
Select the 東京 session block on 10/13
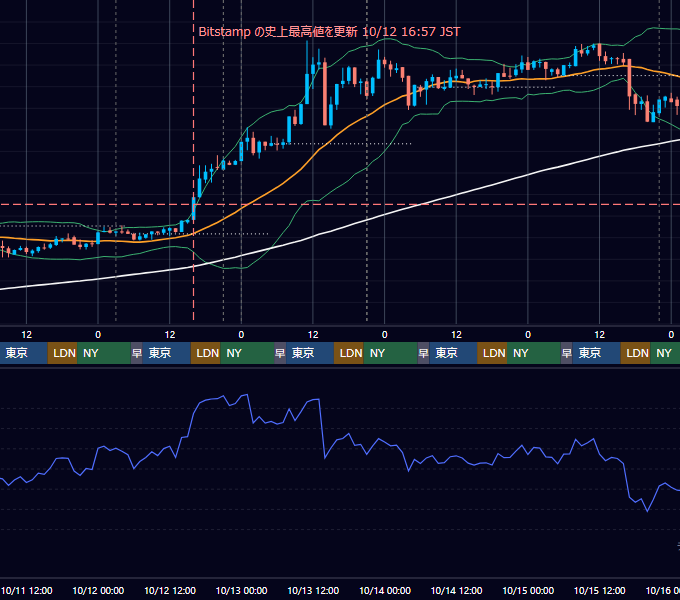(310, 353)
